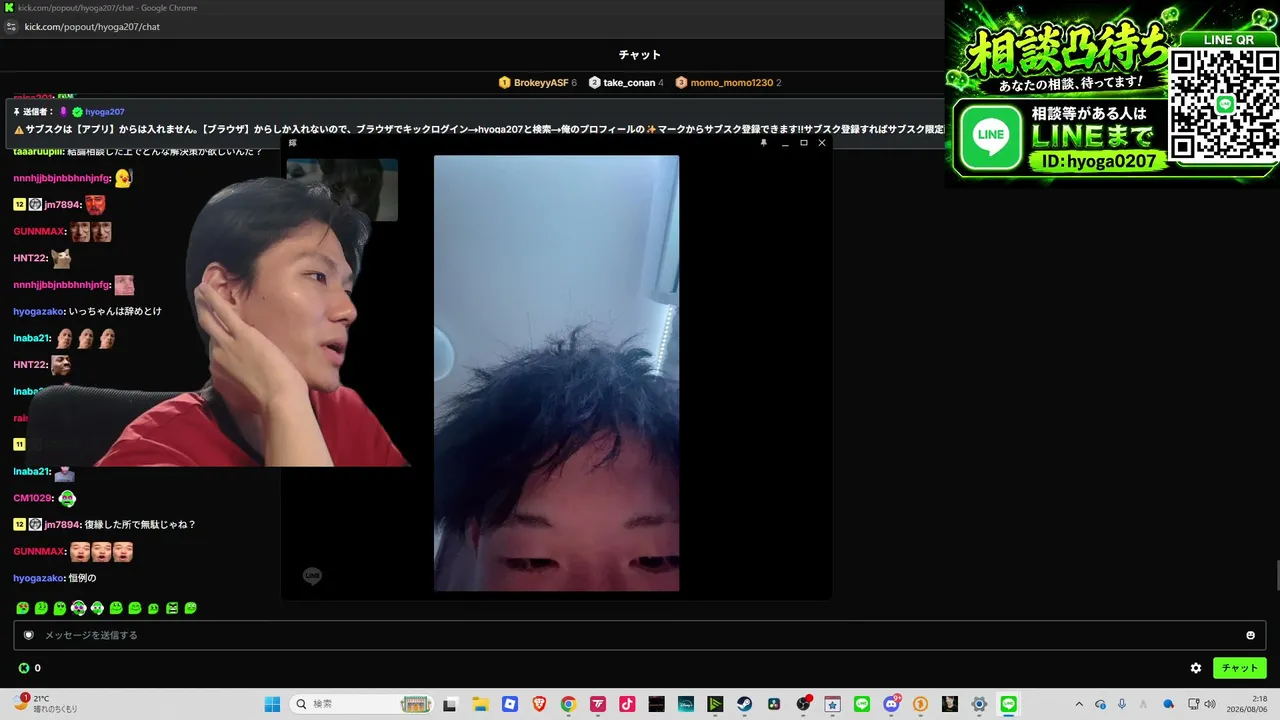This screenshot has width=1280, height=720.
Task: Select last emote in quick emote row
Action: pos(191,608)
